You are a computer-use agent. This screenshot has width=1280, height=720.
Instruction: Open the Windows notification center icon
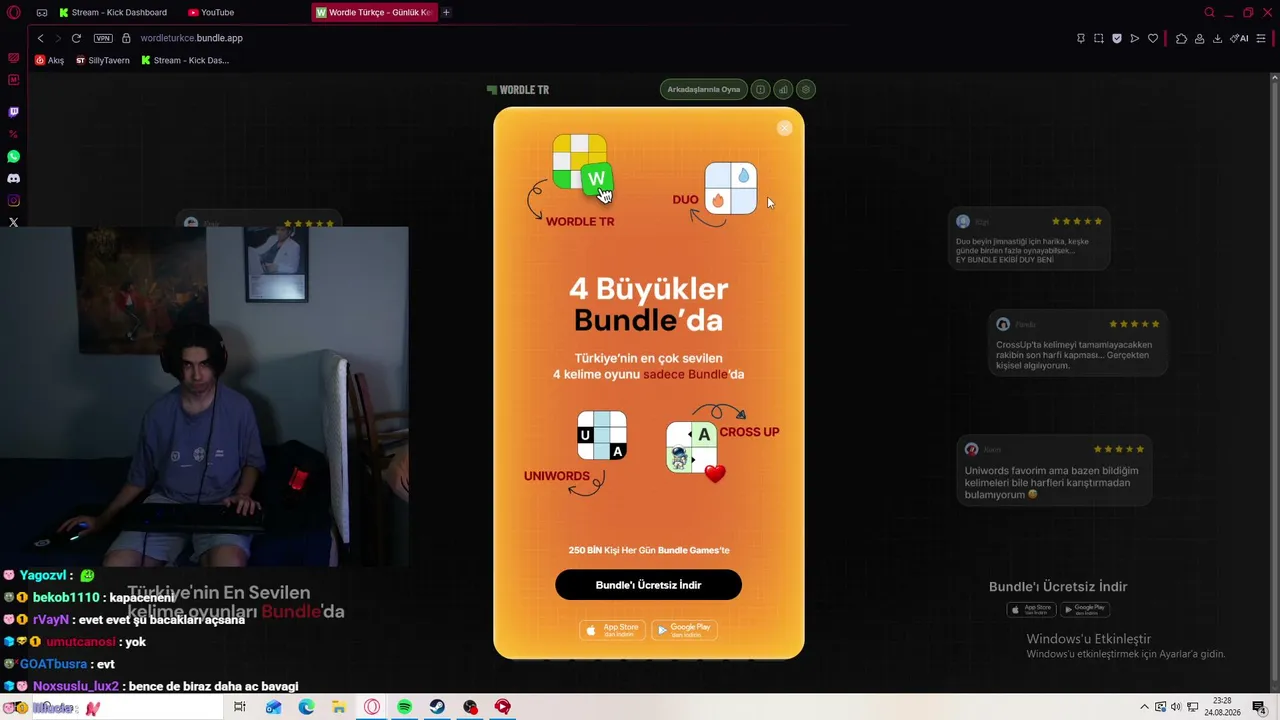[1259, 707]
